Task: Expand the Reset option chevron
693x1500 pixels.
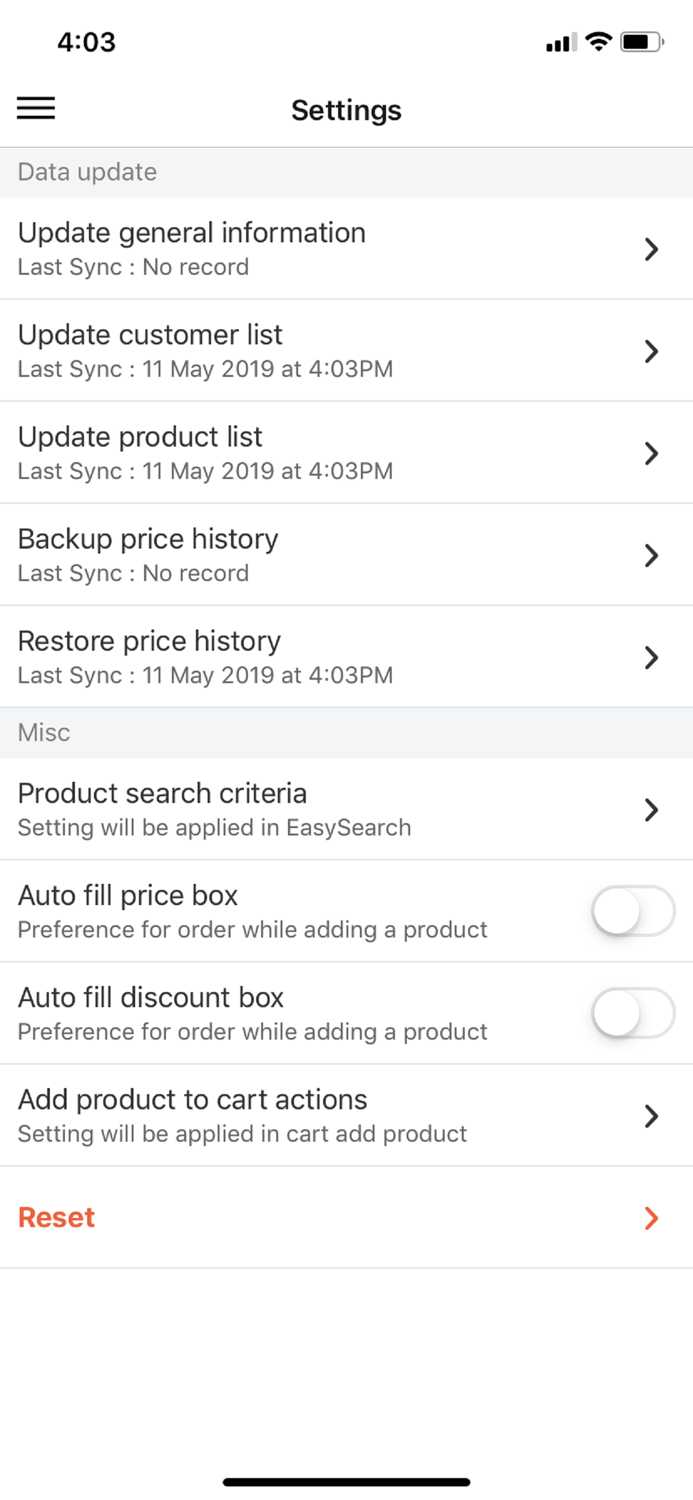Action: pyautogui.click(x=651, y=1218)
